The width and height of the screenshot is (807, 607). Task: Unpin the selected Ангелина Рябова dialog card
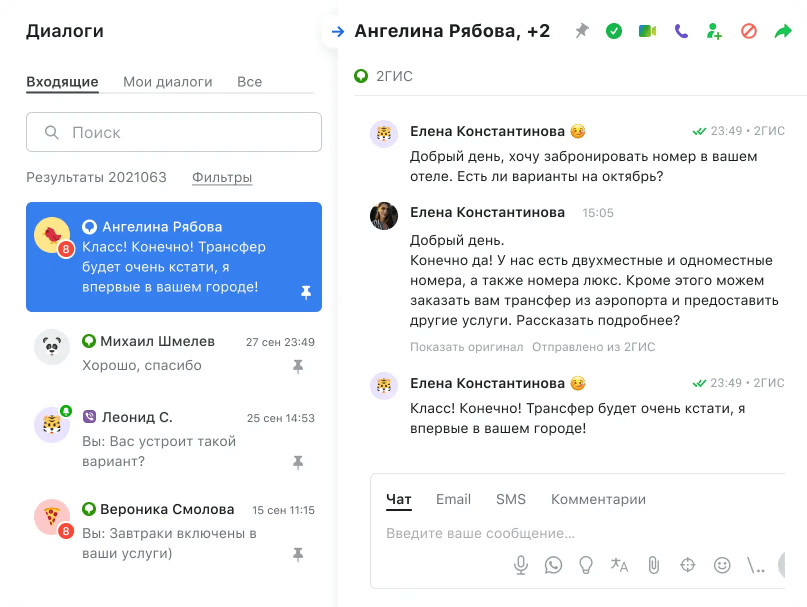tap(306, 292)
